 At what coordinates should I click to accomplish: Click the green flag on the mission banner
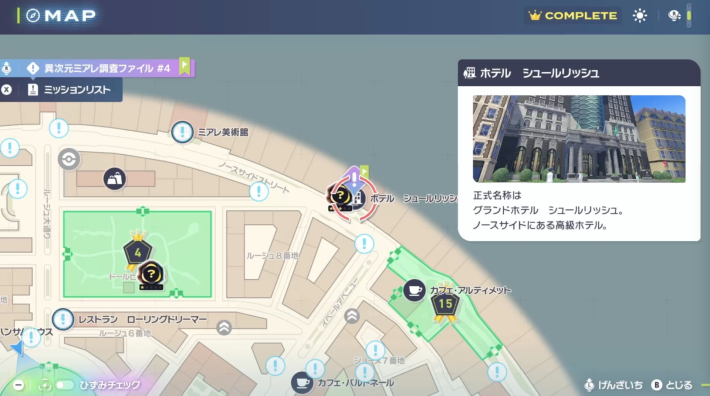(x=184, y=66)
